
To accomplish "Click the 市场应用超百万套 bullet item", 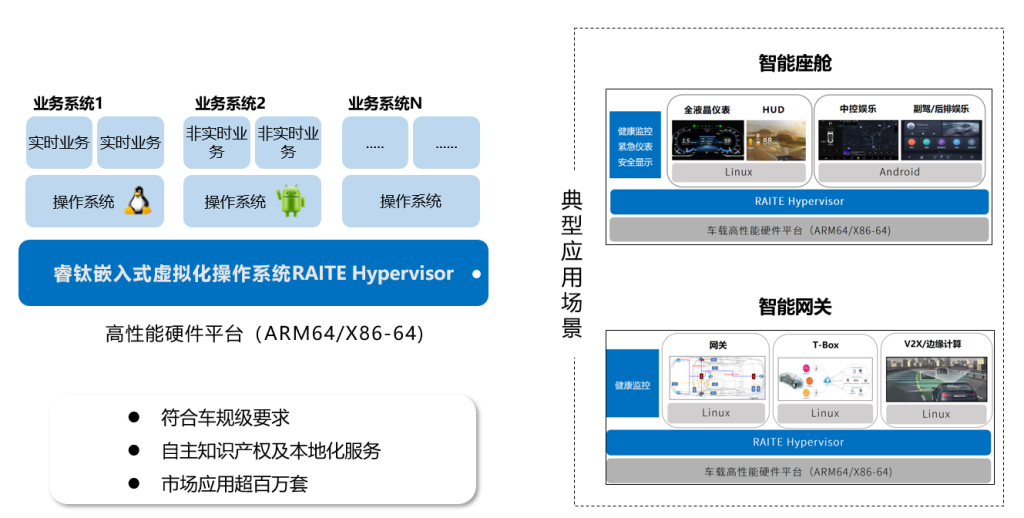I will pyautogui.click(x=234, y=483).
